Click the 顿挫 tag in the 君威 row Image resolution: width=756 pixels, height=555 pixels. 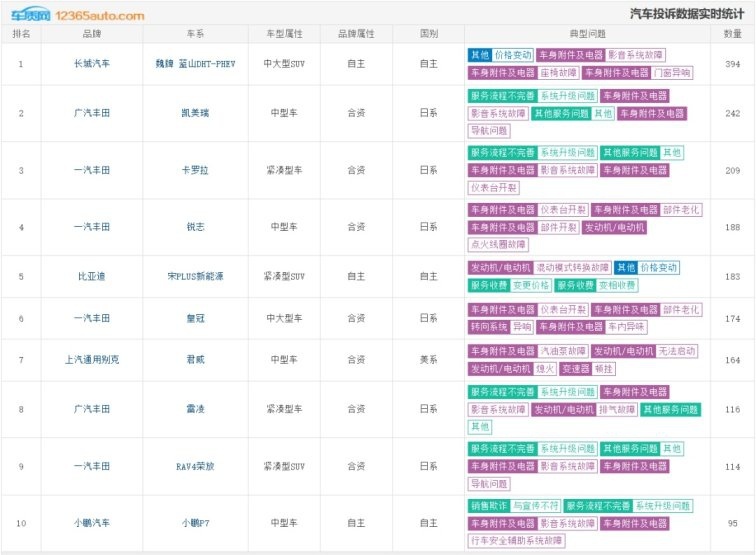pyautogui.click(x=604, y=369)
